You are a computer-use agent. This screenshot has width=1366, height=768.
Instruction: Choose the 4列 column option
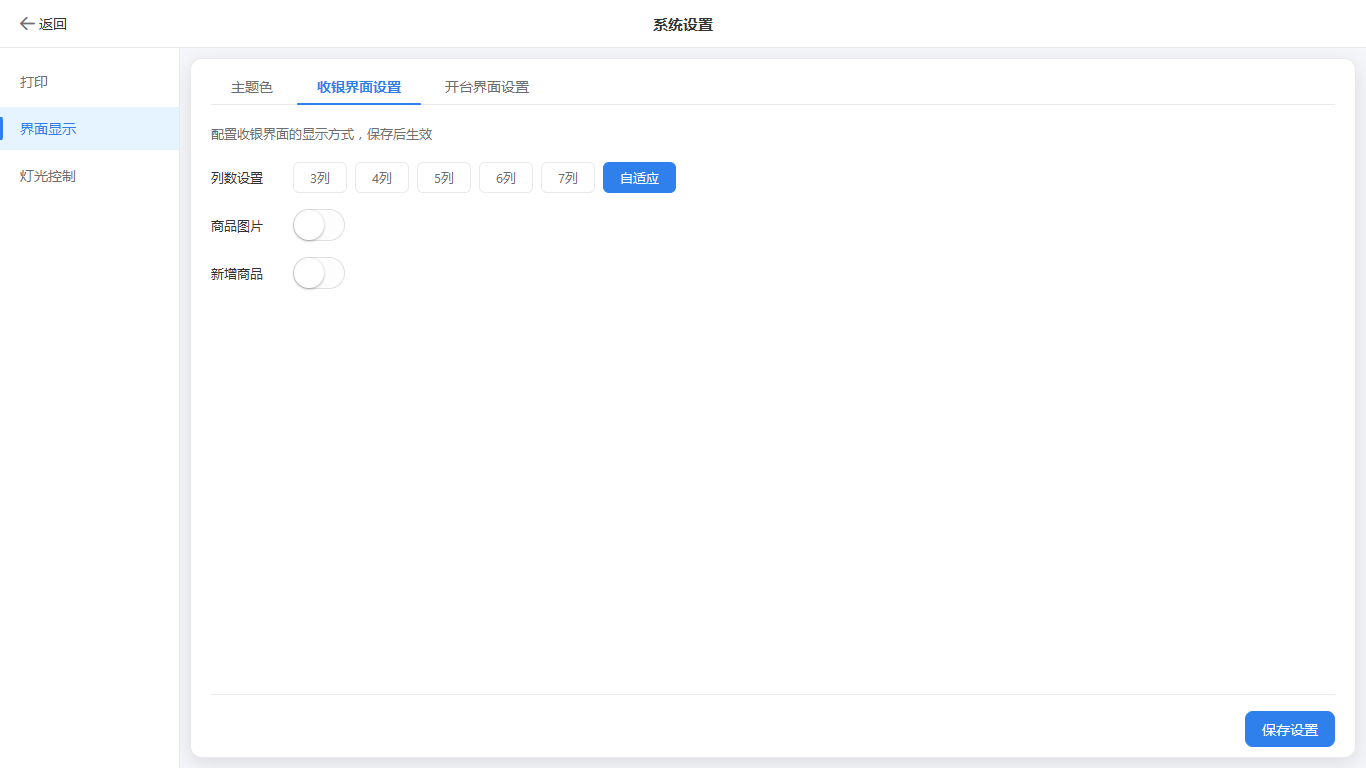coord(382,178)
